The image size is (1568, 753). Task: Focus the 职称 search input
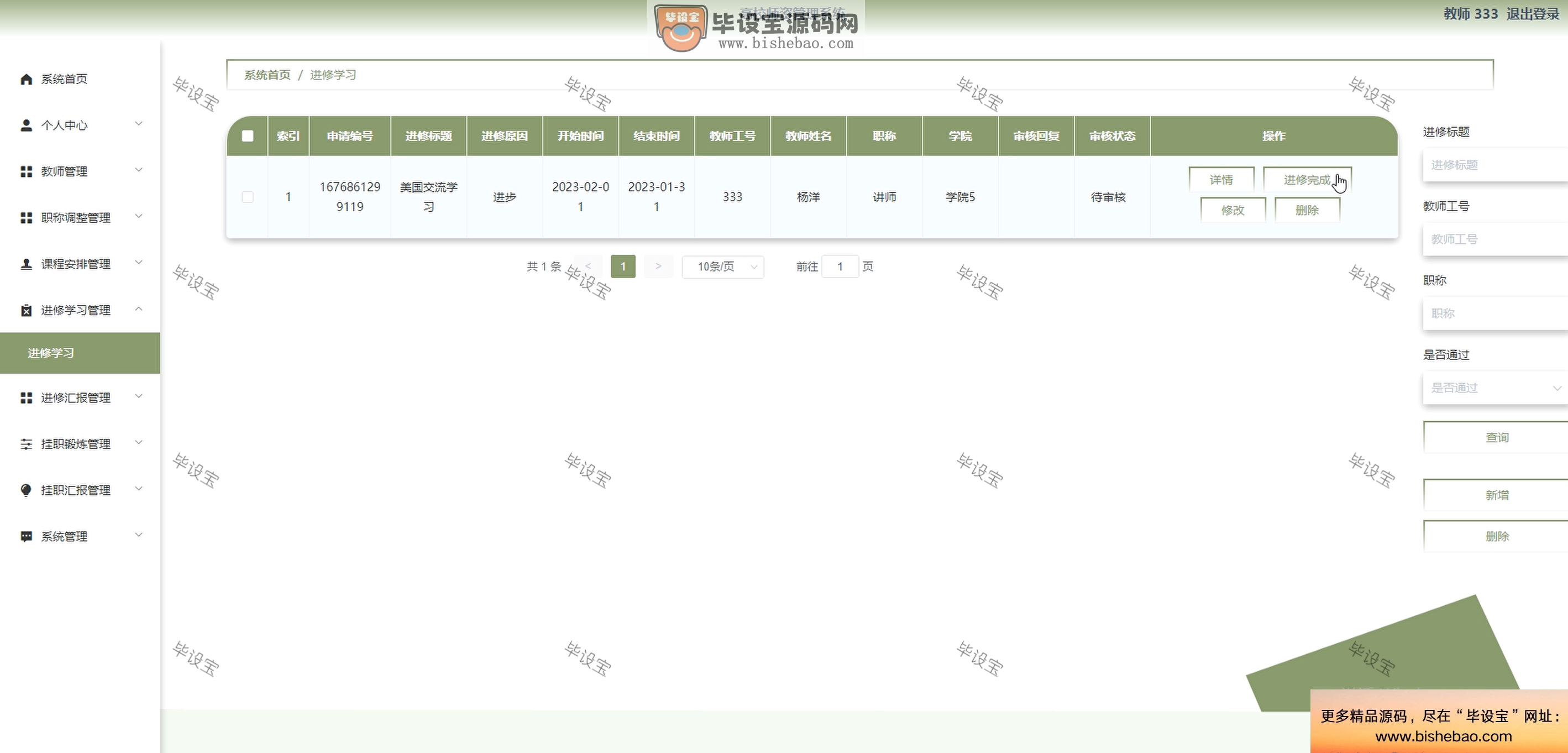click(x=1495, y=313)
